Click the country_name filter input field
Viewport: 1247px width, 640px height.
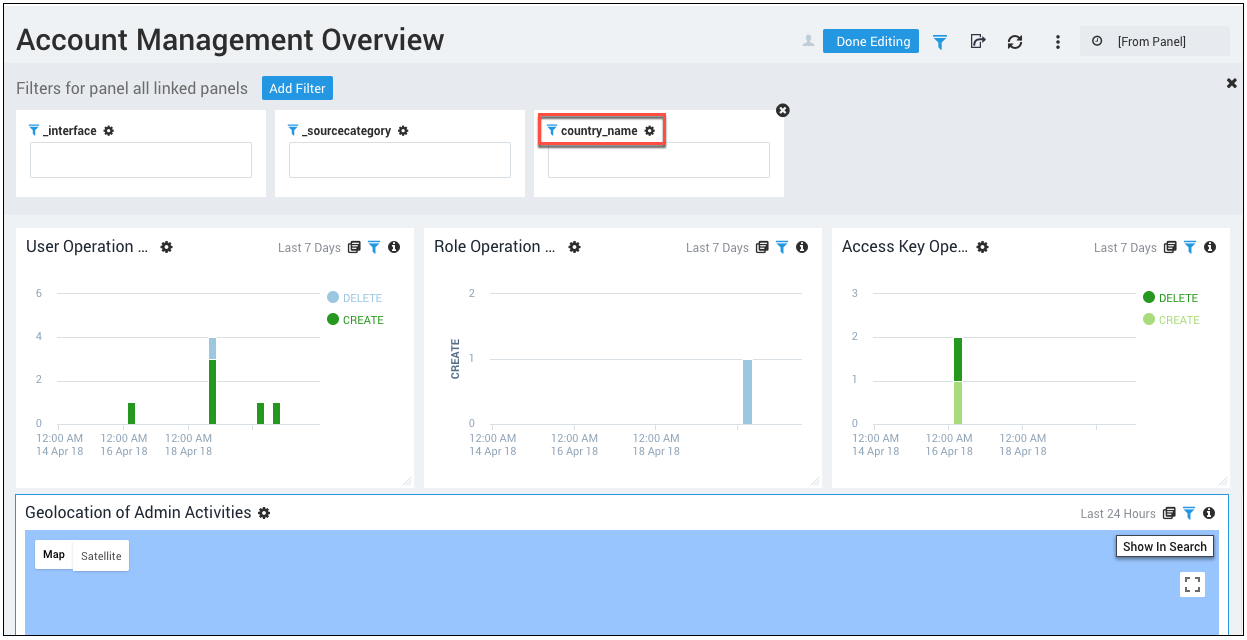coord(658,160)
